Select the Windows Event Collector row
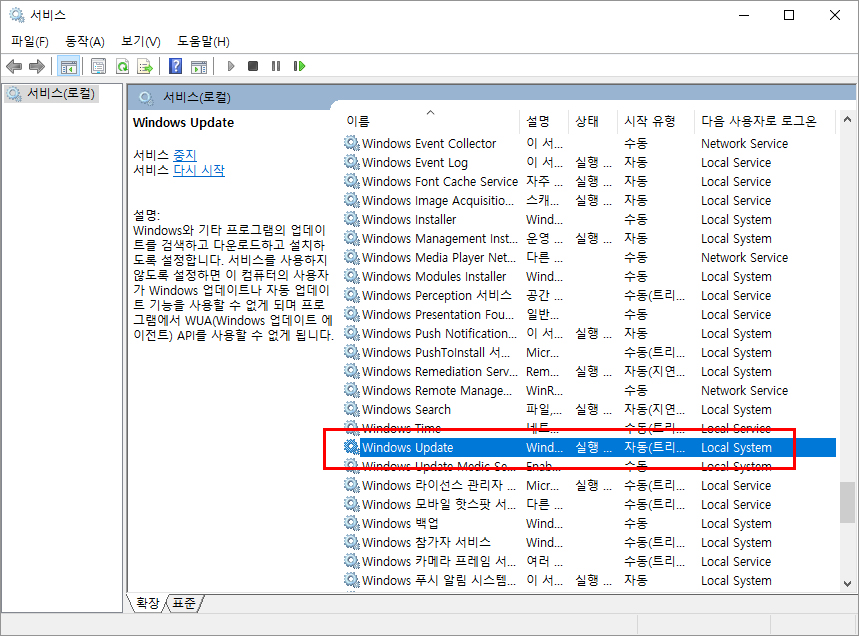 (589, 144)
